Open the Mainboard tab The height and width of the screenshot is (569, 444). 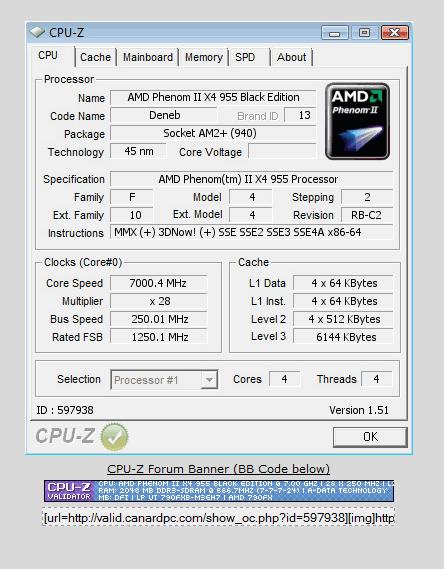pos(148,57)
